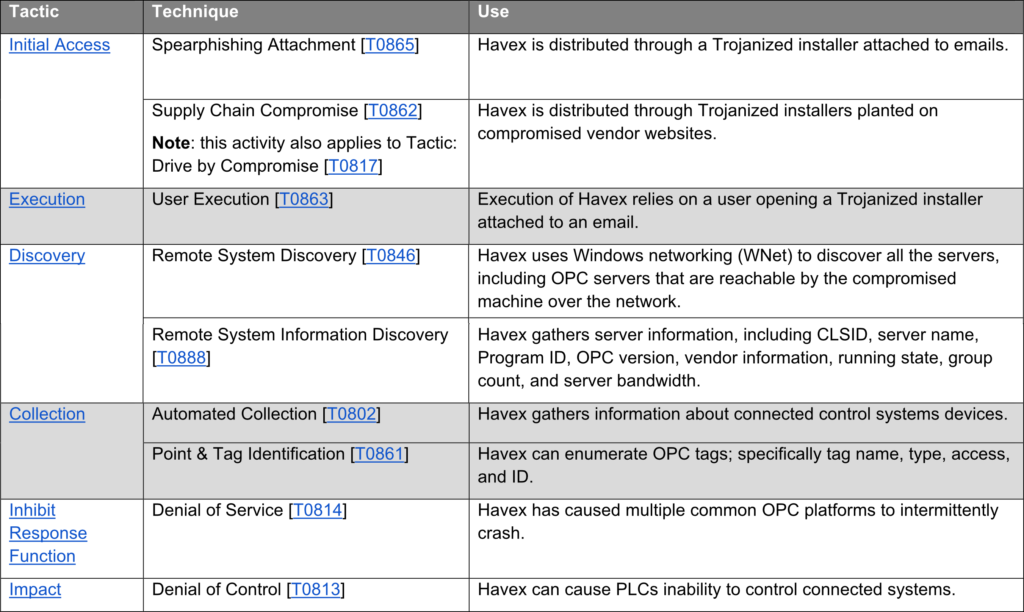Open T0813 Denial of Control link
Screen dimensions: 1024x612
click(x=315, y=589)
